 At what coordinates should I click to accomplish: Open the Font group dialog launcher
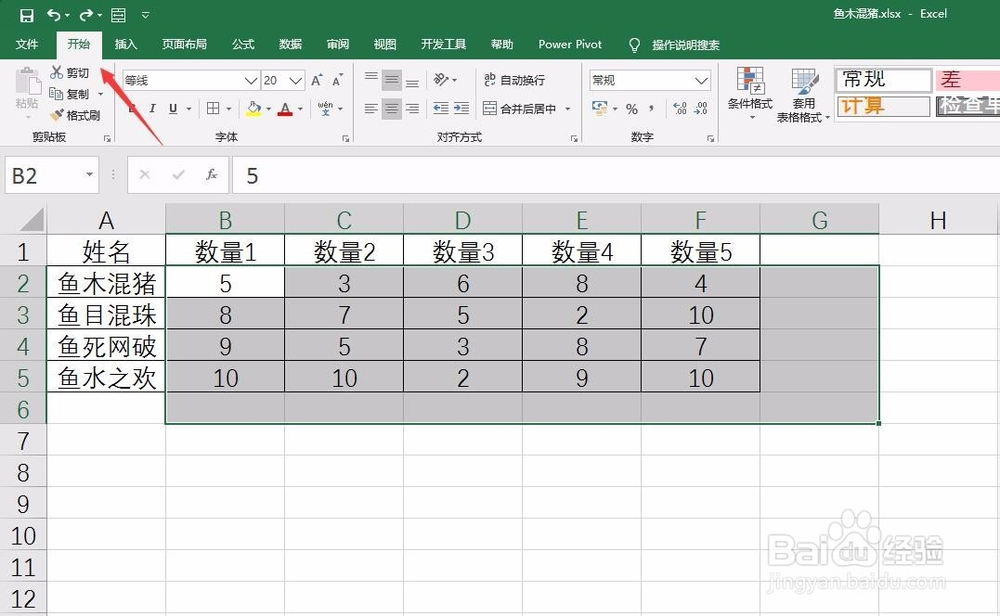tap(346, 138)
